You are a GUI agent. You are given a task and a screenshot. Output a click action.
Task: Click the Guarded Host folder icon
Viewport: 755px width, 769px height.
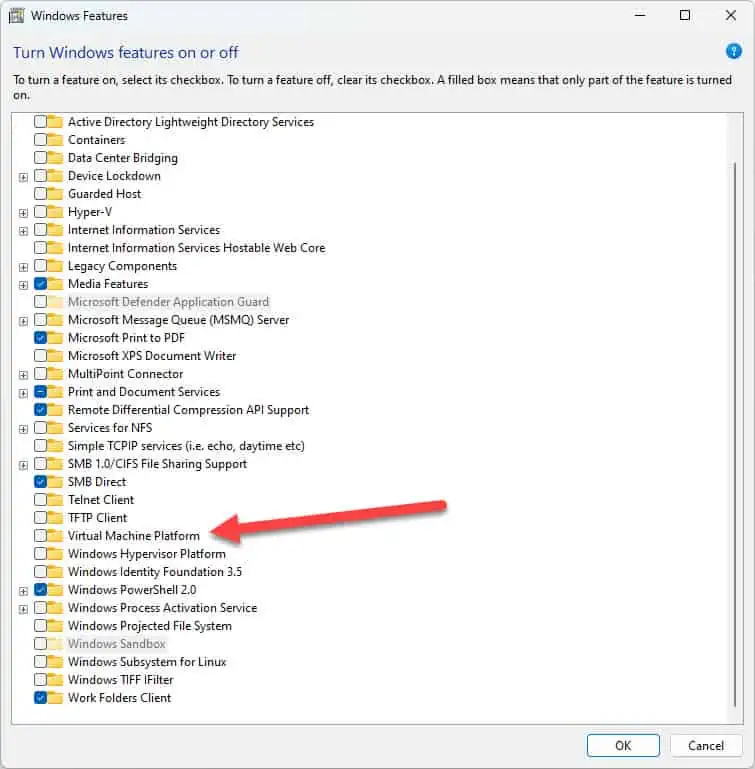point(55,194)
